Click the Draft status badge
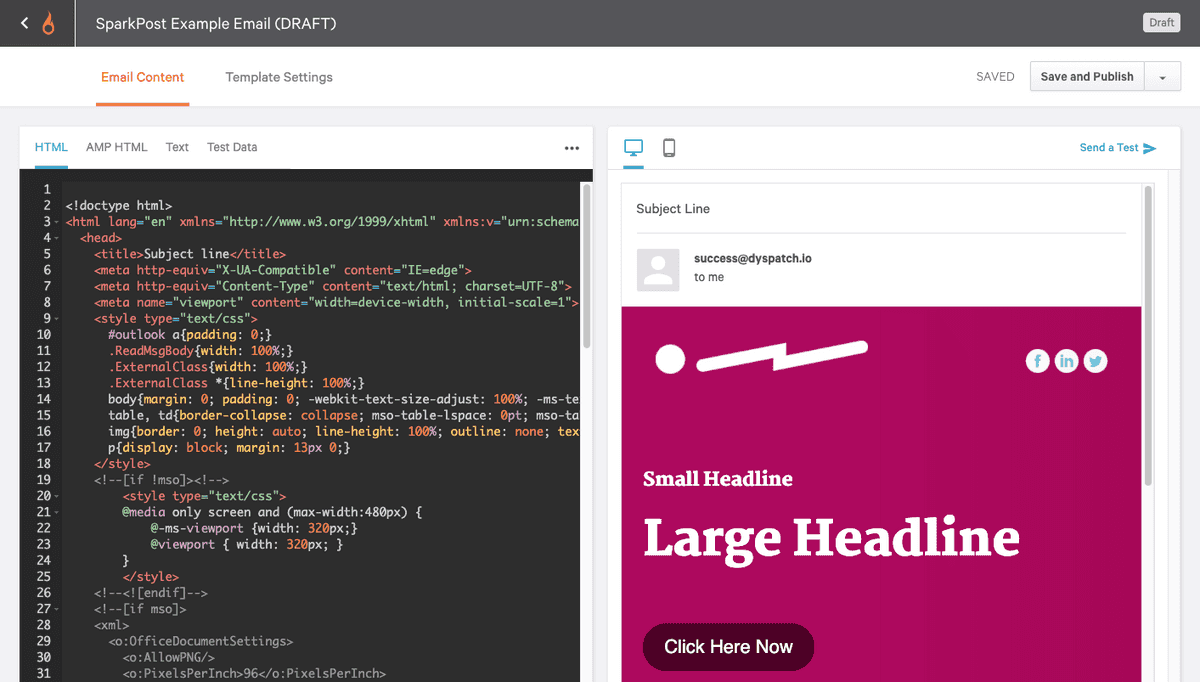 point(1162,23)
